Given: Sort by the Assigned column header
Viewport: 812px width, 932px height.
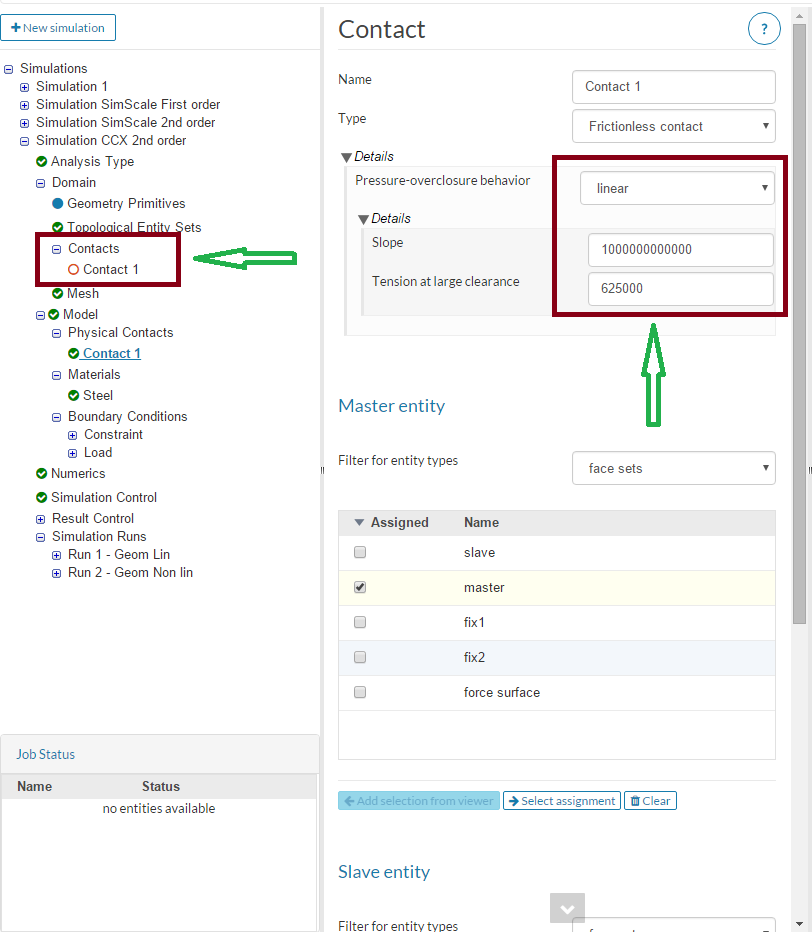Looking at the screenshot, I should coord(399,522).
